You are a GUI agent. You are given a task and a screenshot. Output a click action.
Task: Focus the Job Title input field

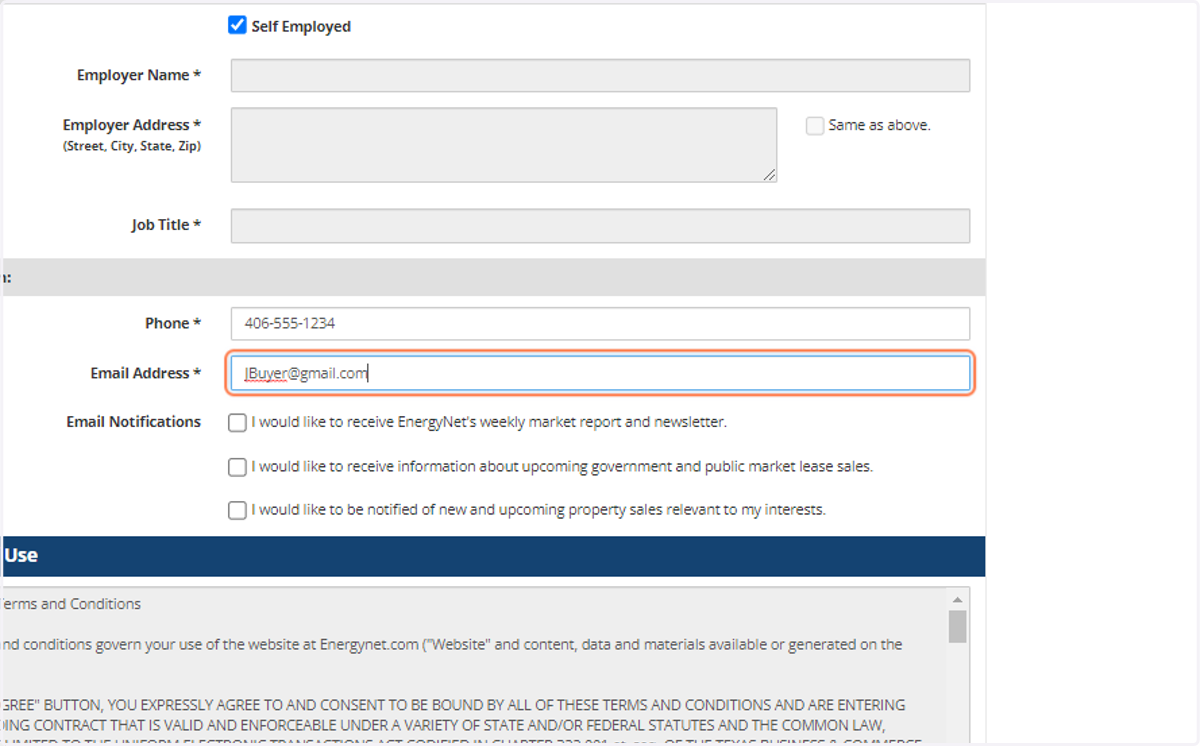click(x=600, y=226)
